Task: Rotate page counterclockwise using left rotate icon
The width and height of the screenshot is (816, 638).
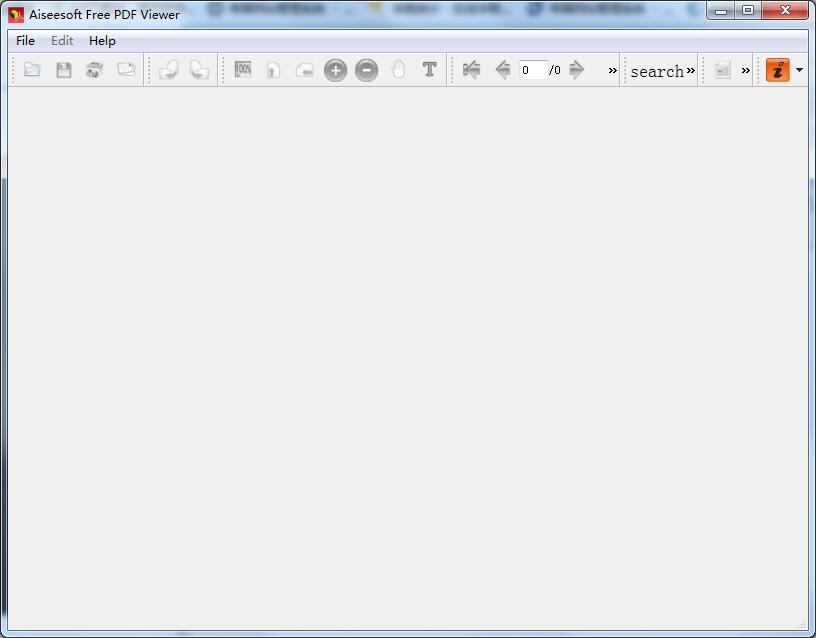Action: coord(169,70)
